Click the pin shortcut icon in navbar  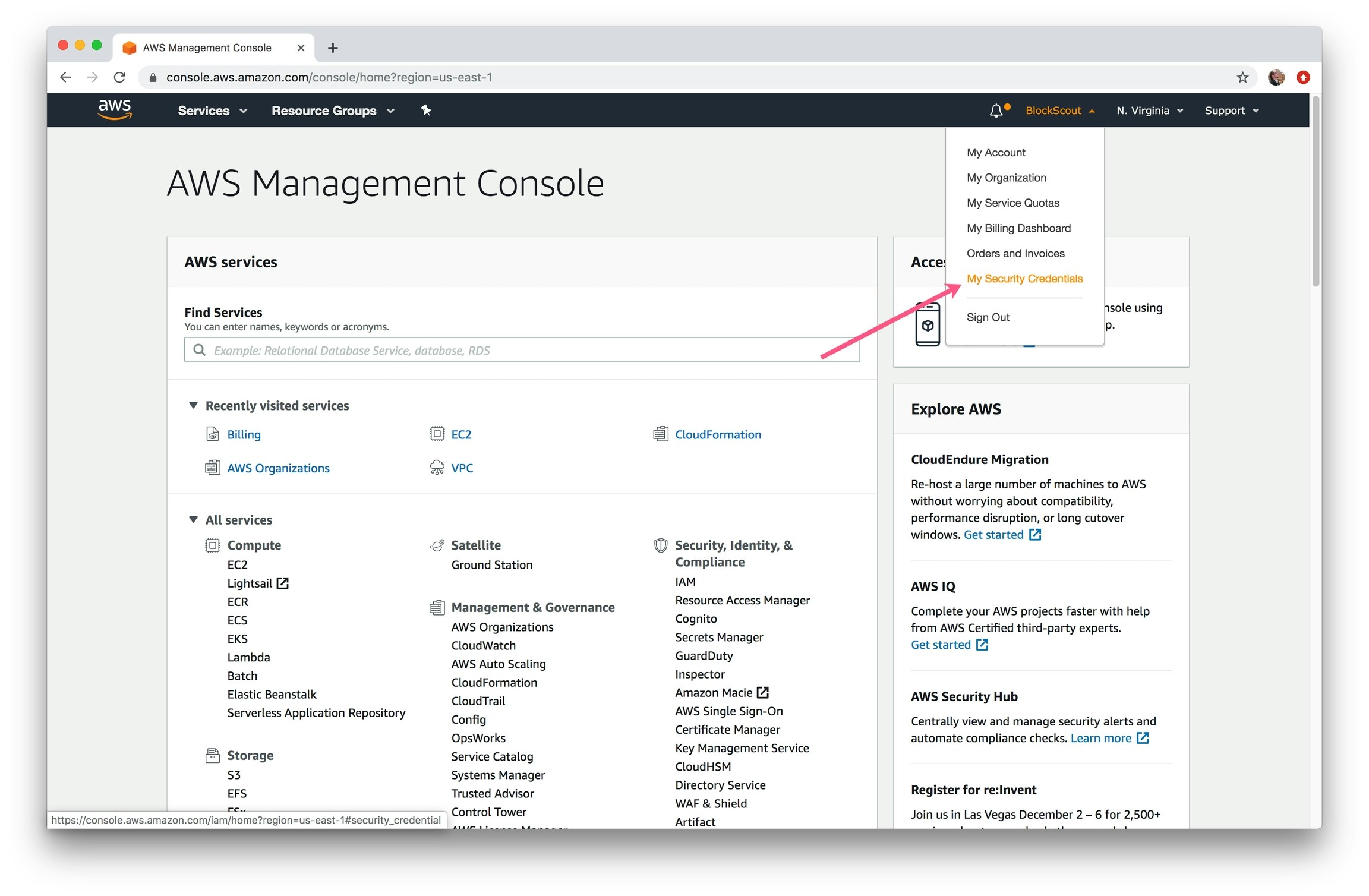point(425,110)
